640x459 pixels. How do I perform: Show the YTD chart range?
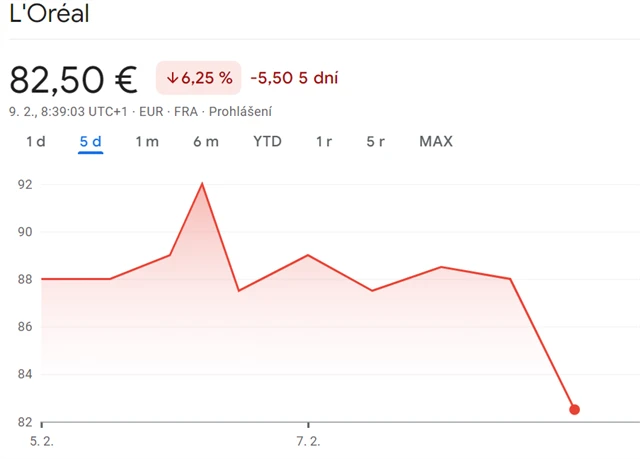coord(267,142)
